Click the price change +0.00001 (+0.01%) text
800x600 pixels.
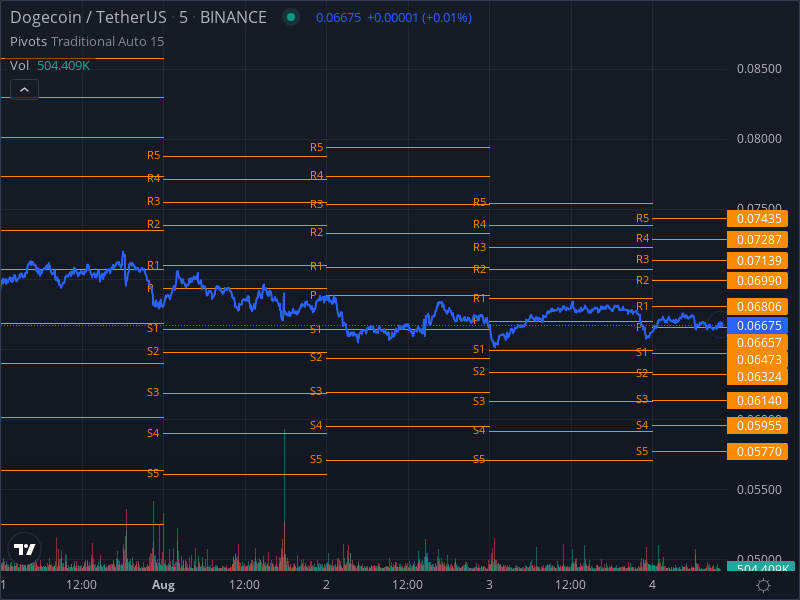[419, 17]
